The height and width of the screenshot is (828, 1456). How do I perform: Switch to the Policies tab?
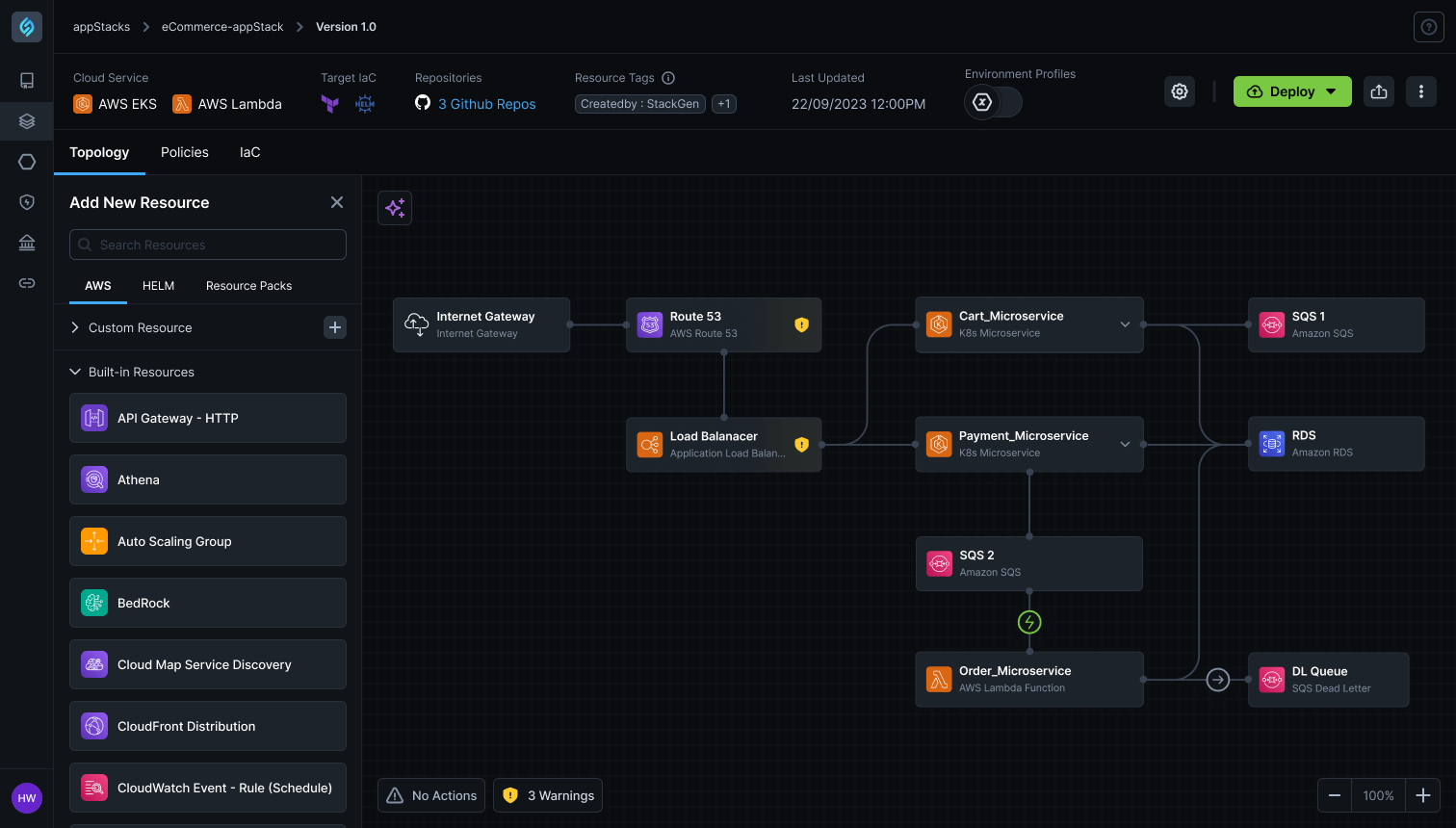185,152
